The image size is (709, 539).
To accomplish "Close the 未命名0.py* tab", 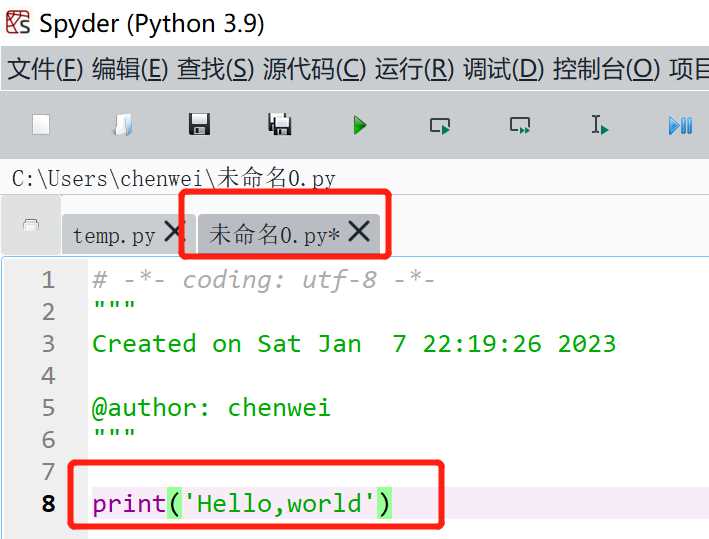I will tap(359, 232).
